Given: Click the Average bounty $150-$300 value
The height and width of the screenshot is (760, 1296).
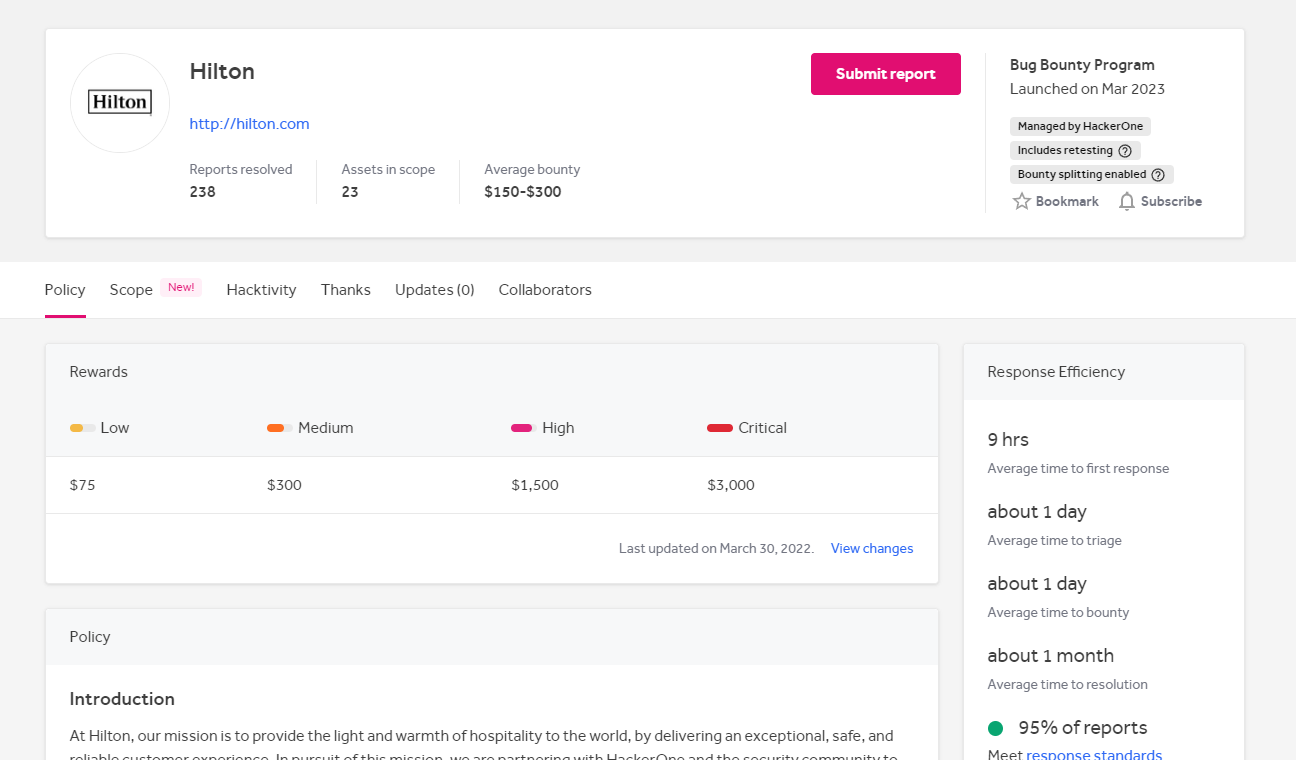Looking at the screenshot, I should point(523,192).
